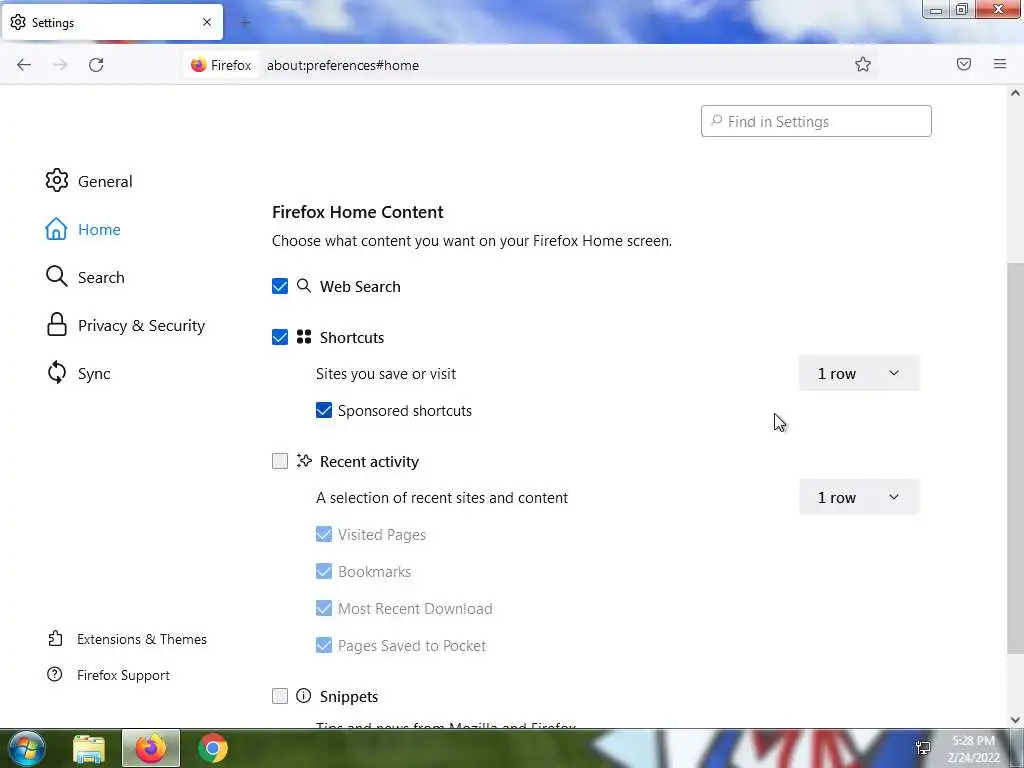Click the scrollbar up arrow
The width and height of the screenshot is (1024, 768).
click(x=1015, y=93)
